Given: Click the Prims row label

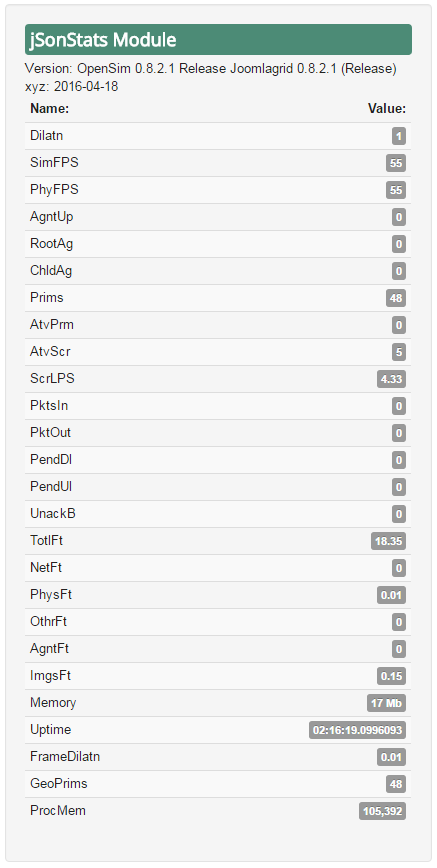Looking at the screenshot, I should click(x=47, y=298).
